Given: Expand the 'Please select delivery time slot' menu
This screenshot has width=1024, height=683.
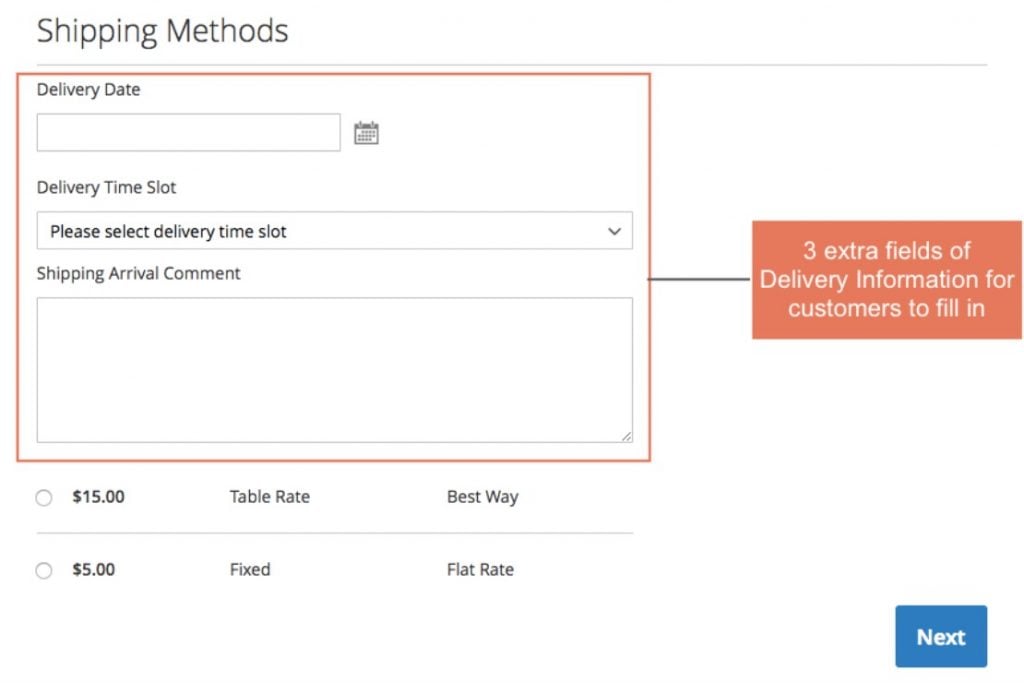Looking at the screenshot, I should [334, 230].
